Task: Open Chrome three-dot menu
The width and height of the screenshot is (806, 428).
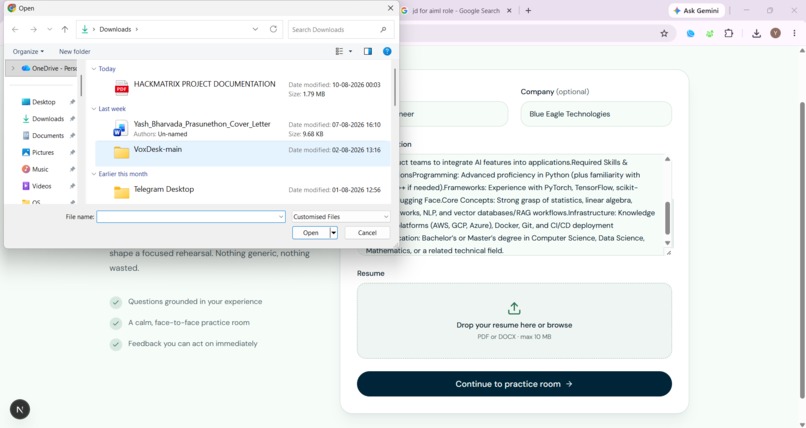Action: (794, 33)
